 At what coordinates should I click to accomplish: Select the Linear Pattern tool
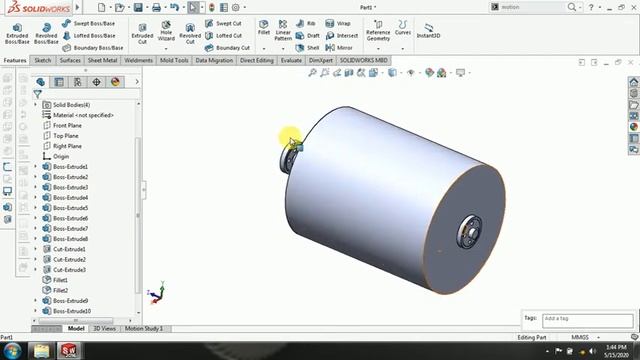283,31
